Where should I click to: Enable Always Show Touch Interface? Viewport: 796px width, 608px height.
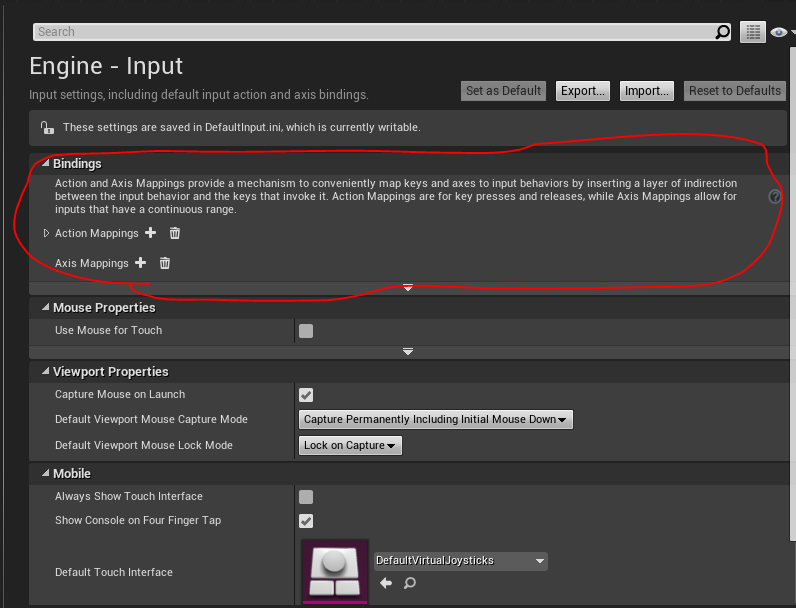[306, 497]
